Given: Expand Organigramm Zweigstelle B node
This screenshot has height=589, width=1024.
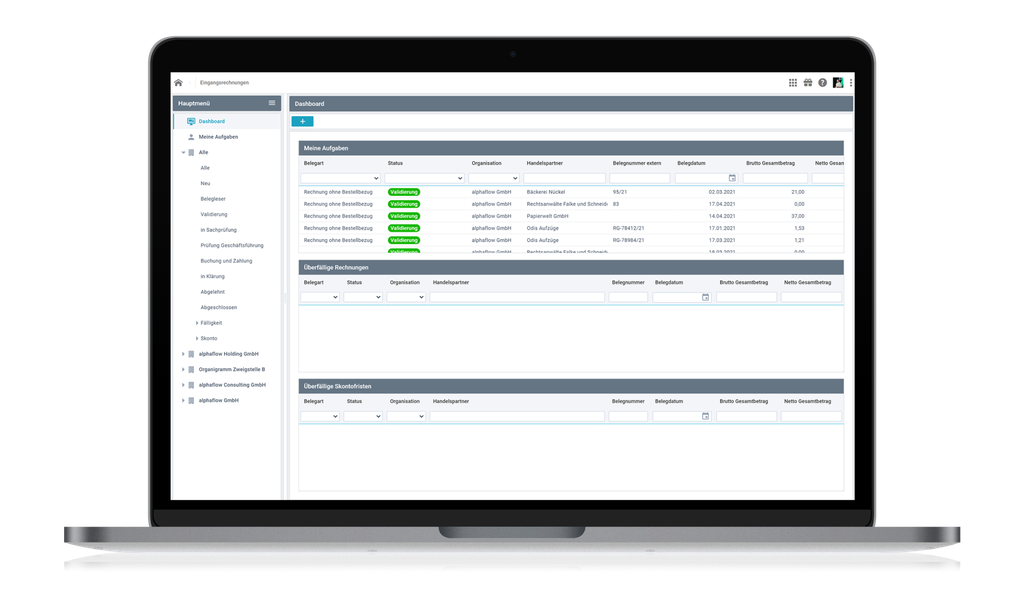Looking at the screenshot, I should tap(184, 370).
